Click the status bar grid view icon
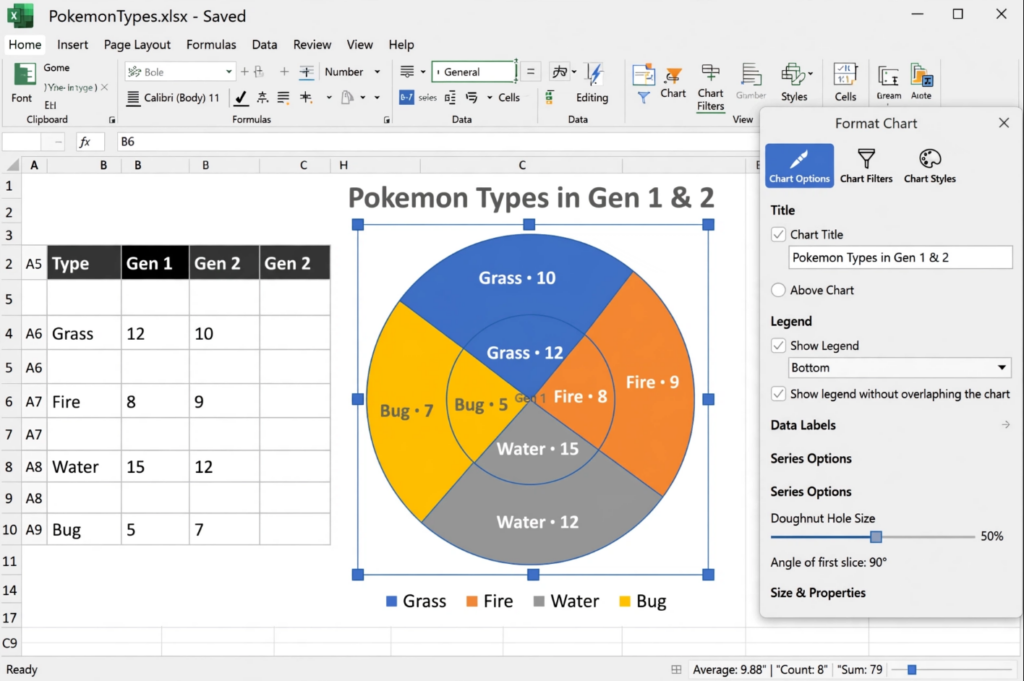This screenshot has width=1024, height=681. [676, 669]
